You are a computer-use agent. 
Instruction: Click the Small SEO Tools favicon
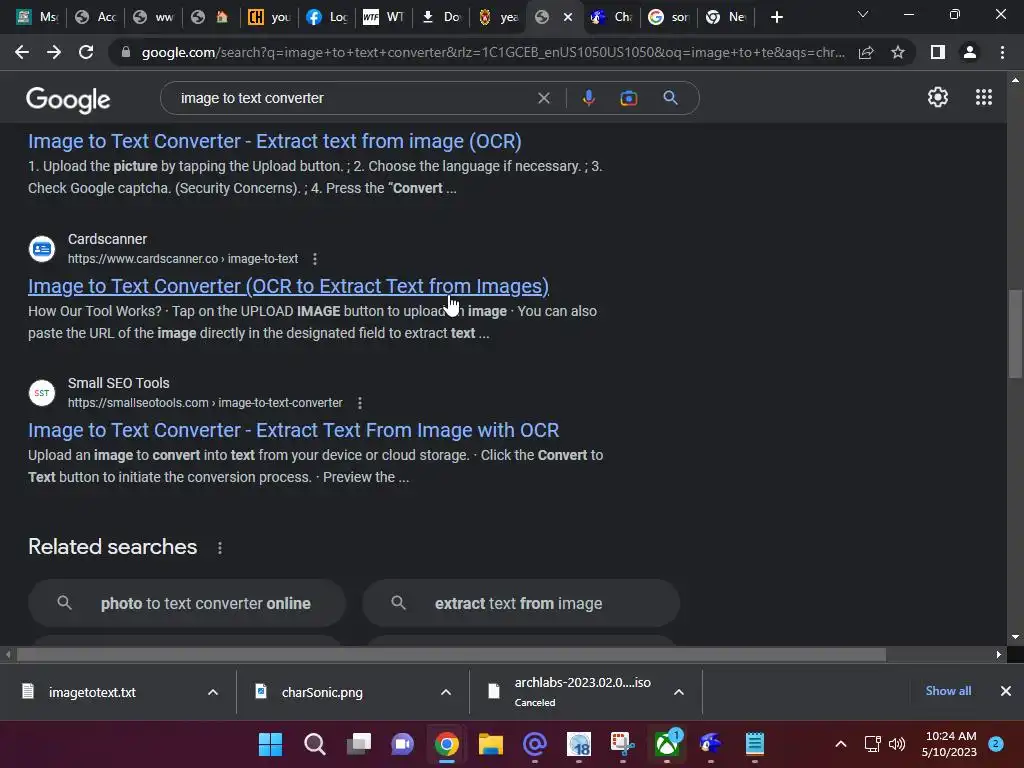tap(42, 393)
